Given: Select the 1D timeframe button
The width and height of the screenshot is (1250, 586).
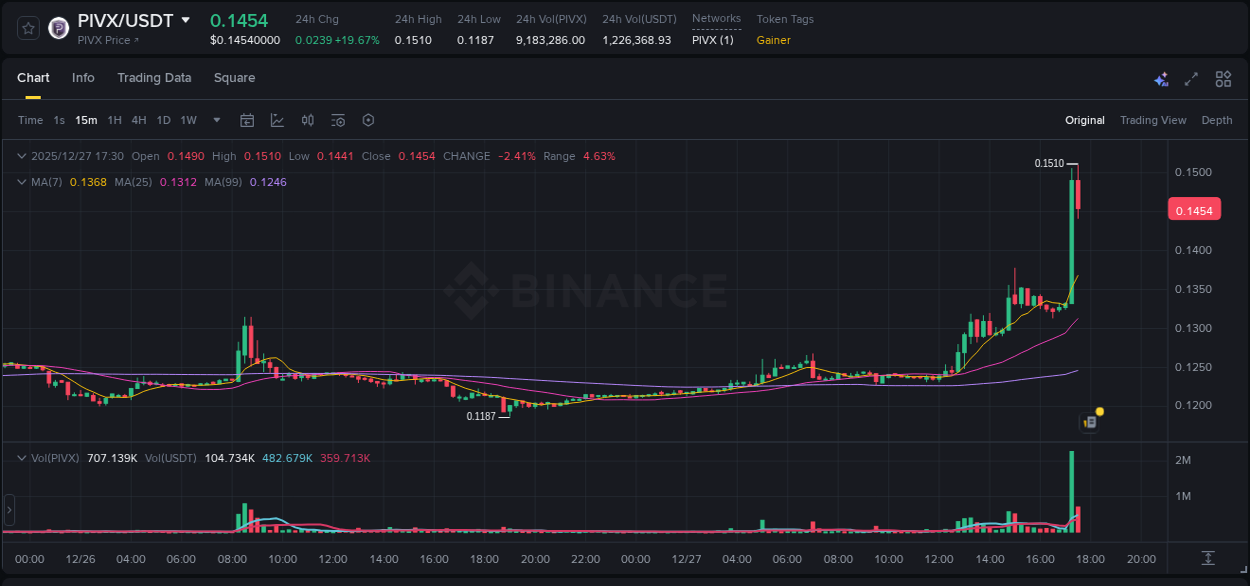Looking at the screenshot, I should coord(163,120).
